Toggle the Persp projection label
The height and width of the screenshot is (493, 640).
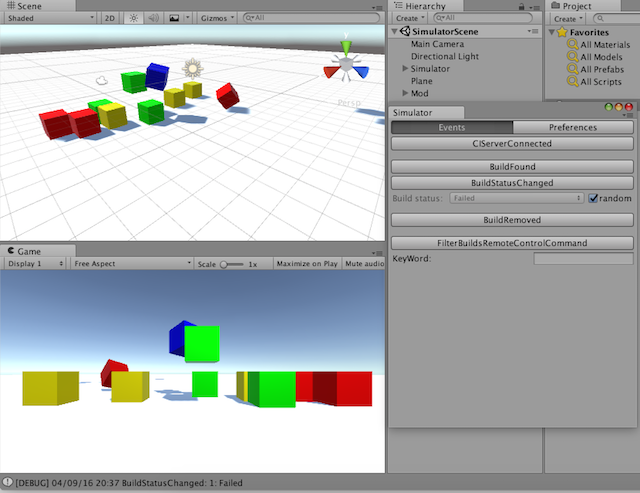[x=349, y=103]
